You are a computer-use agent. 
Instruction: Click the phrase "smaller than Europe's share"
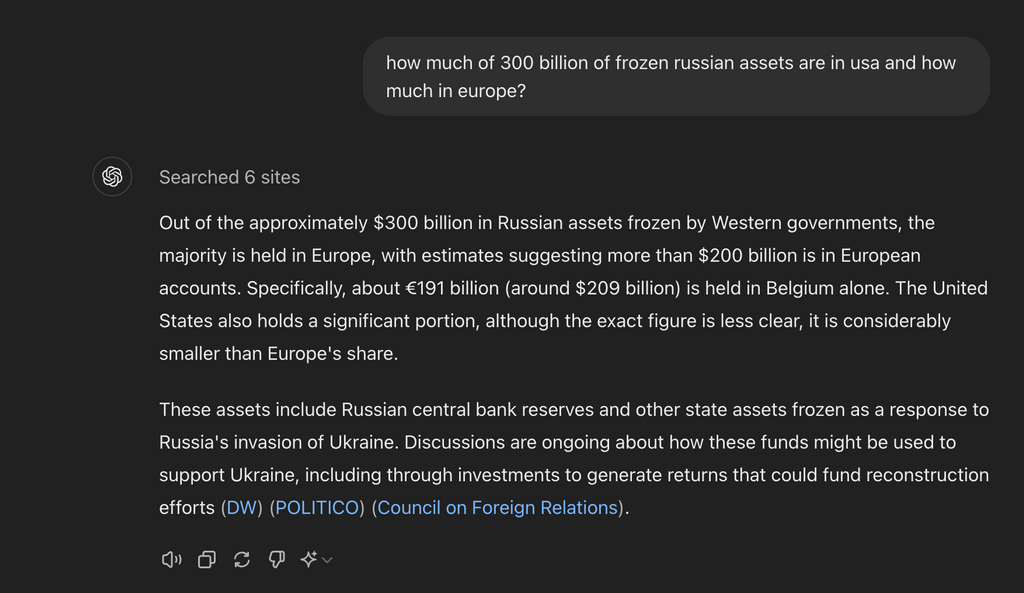click(x=277, y=353)
